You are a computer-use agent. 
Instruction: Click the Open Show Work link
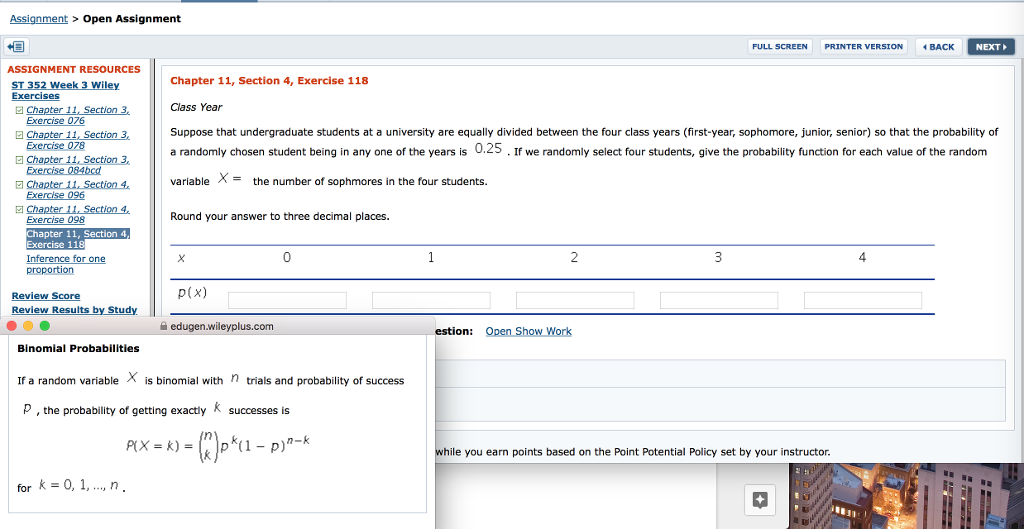528,331
